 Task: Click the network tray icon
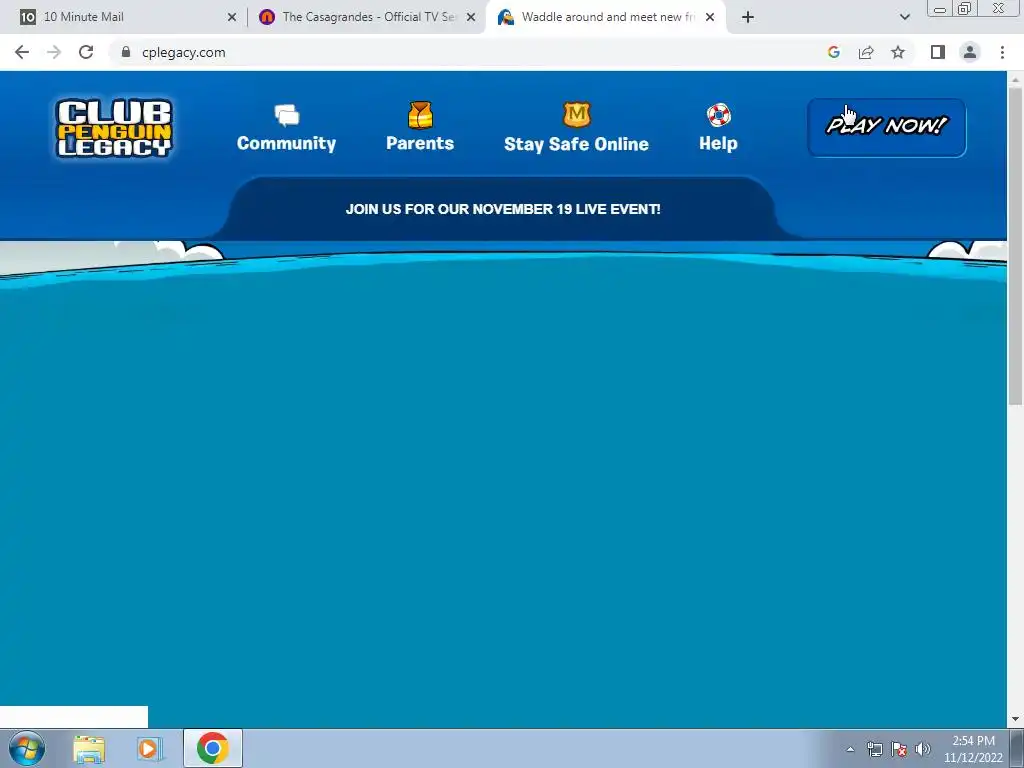[x=874, y=749]
